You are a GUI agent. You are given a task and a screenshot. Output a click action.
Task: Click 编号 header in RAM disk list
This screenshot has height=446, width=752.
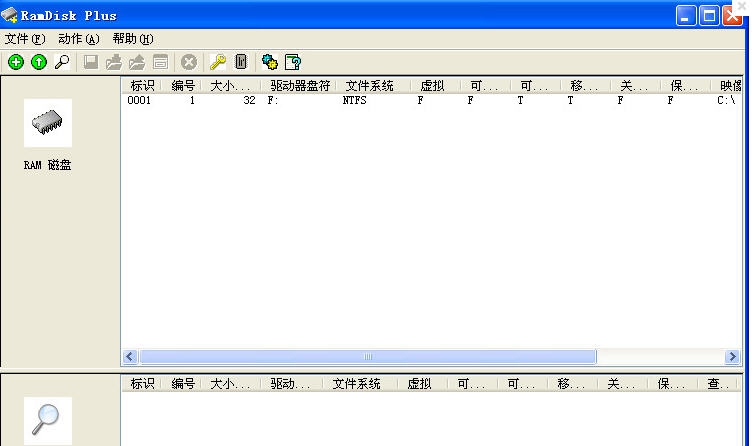(182, 86)
